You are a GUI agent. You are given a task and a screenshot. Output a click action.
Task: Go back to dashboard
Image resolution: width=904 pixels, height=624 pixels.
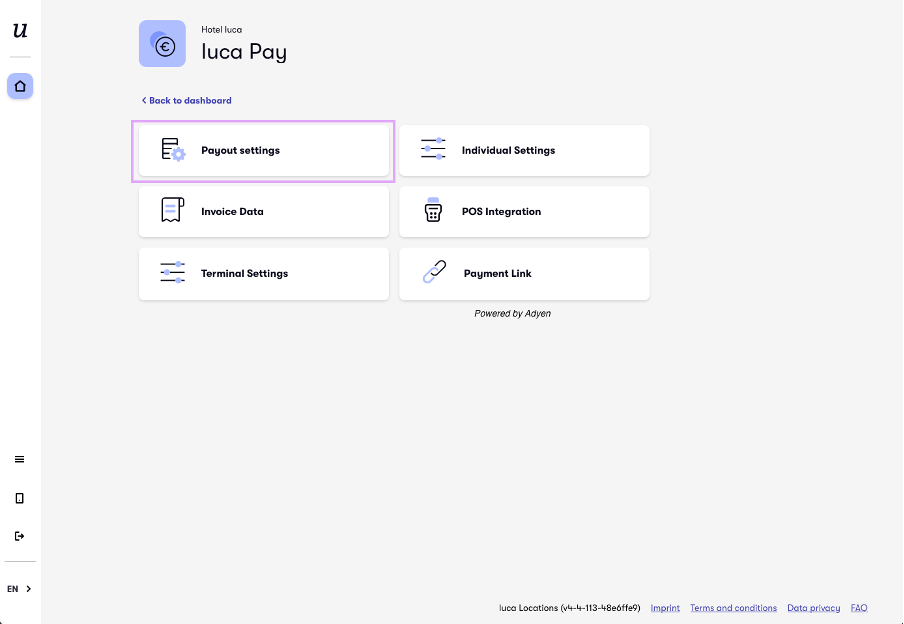pos(187,100)
